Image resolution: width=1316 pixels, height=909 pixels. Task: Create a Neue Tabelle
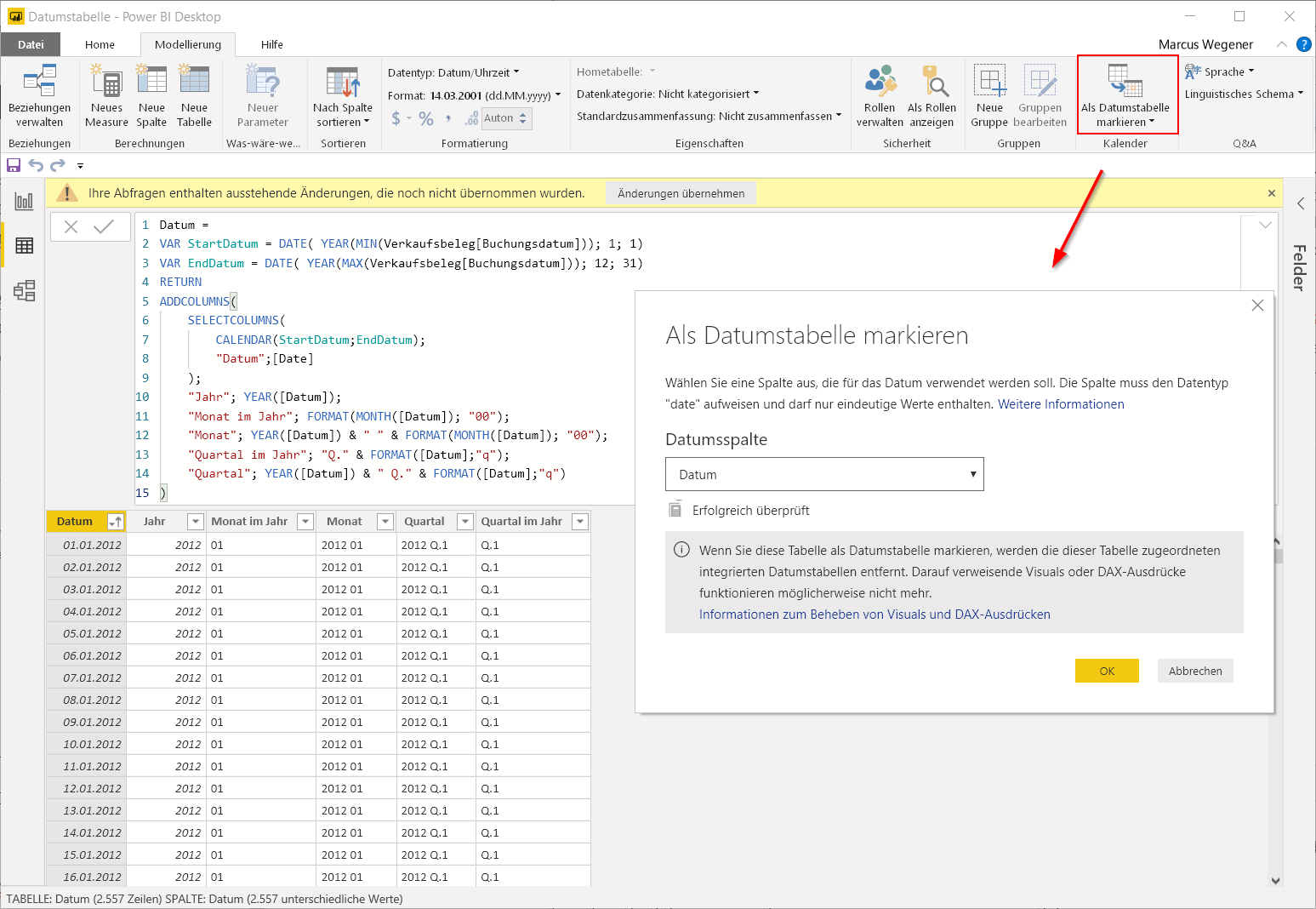pos(194,96)
